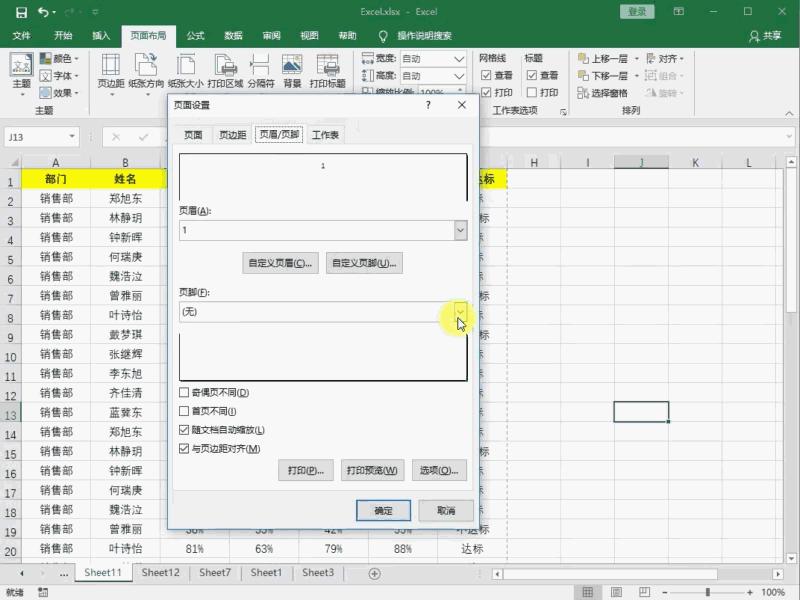Open the 页脚 (Footer) dropdown
800x600 pixels.
coord(459,311)
